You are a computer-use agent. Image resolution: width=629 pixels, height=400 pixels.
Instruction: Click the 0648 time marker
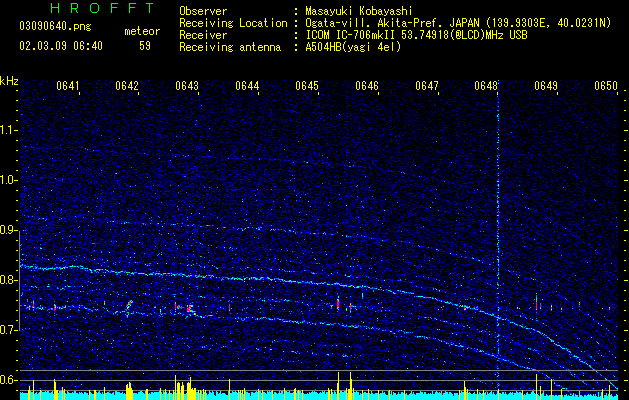pos(486,86)
